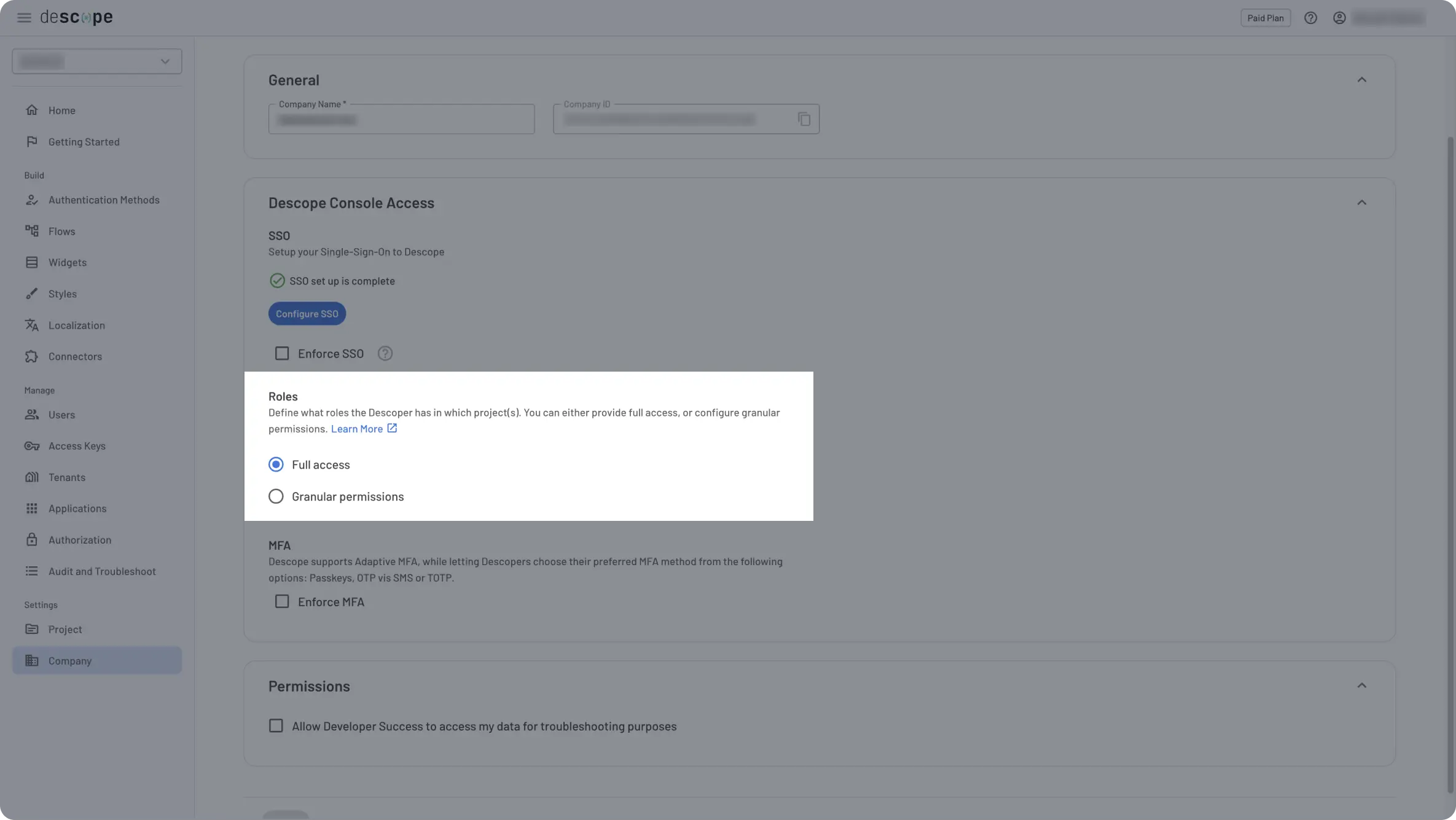
Task: Click the Access Keys icon
Action: click(33, 446)
